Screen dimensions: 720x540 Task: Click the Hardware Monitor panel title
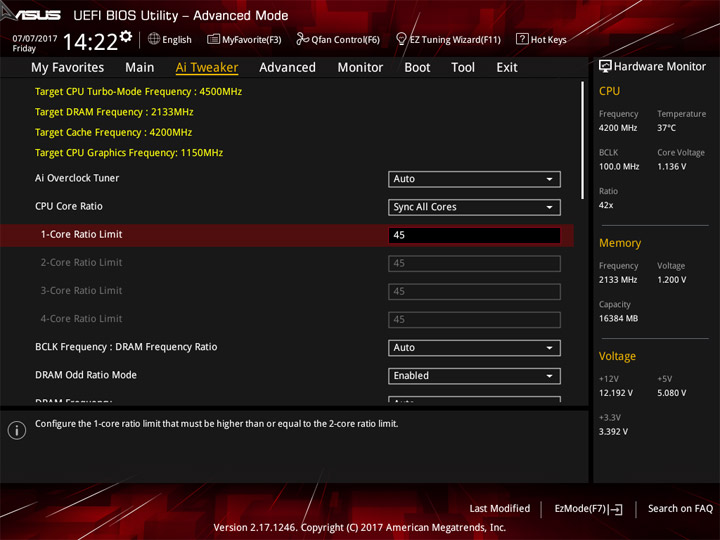click(x=660, y=67)
